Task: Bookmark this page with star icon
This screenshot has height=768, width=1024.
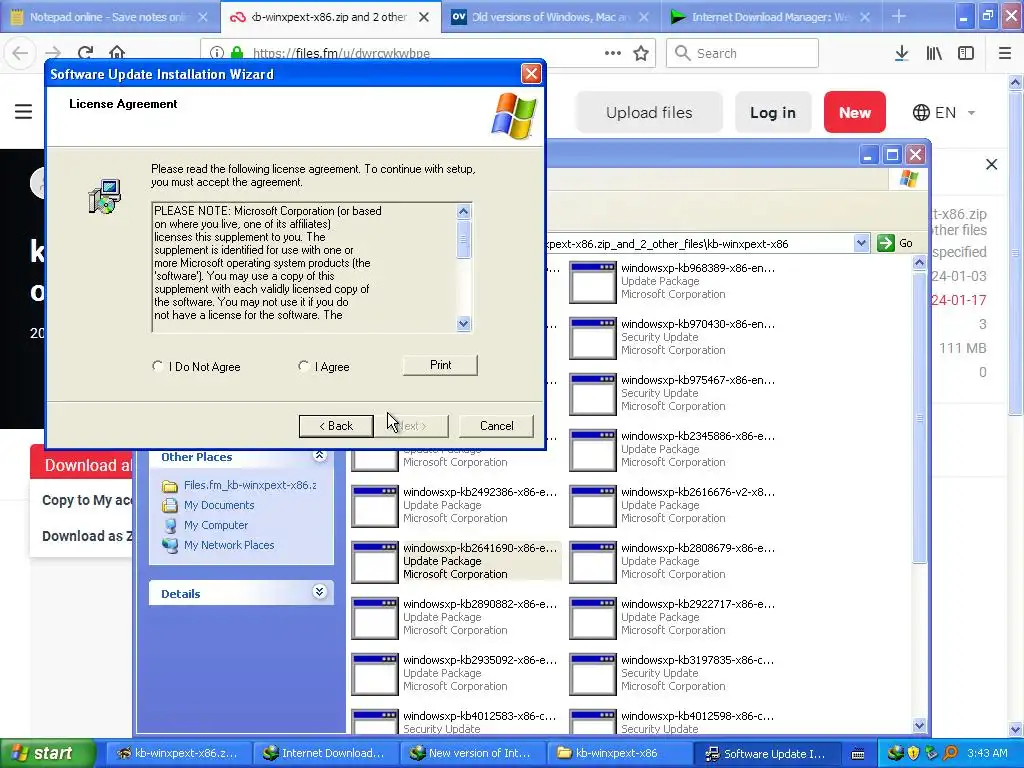Action: click(641, 53)
